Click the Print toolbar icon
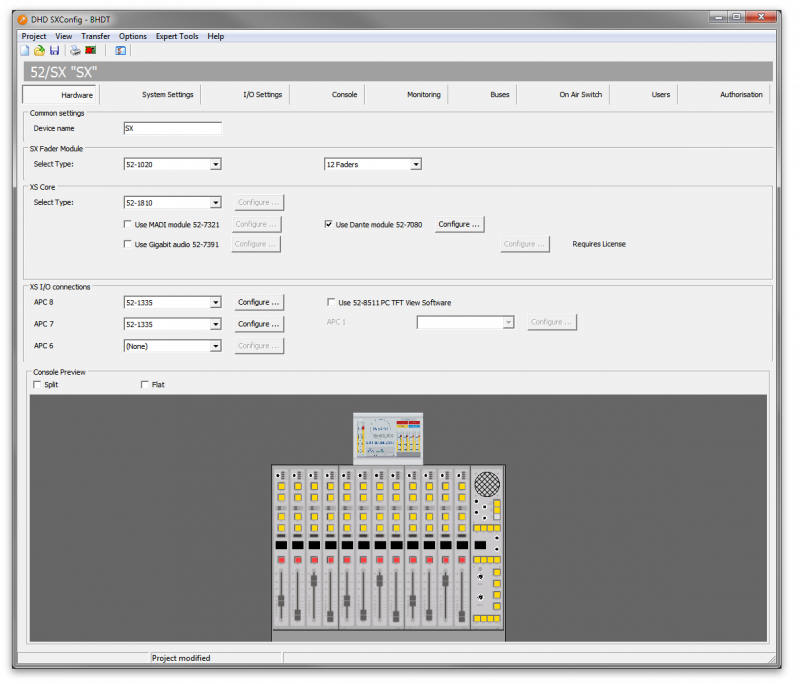 pyautogui.click(x=76, y=50)
